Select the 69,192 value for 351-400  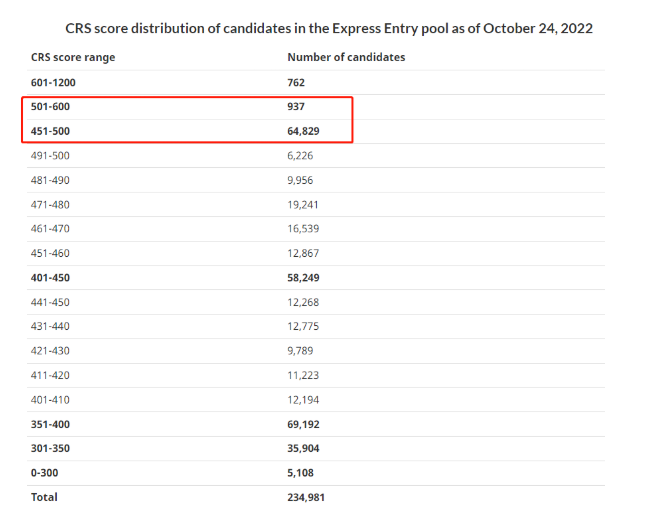[303, 424]
